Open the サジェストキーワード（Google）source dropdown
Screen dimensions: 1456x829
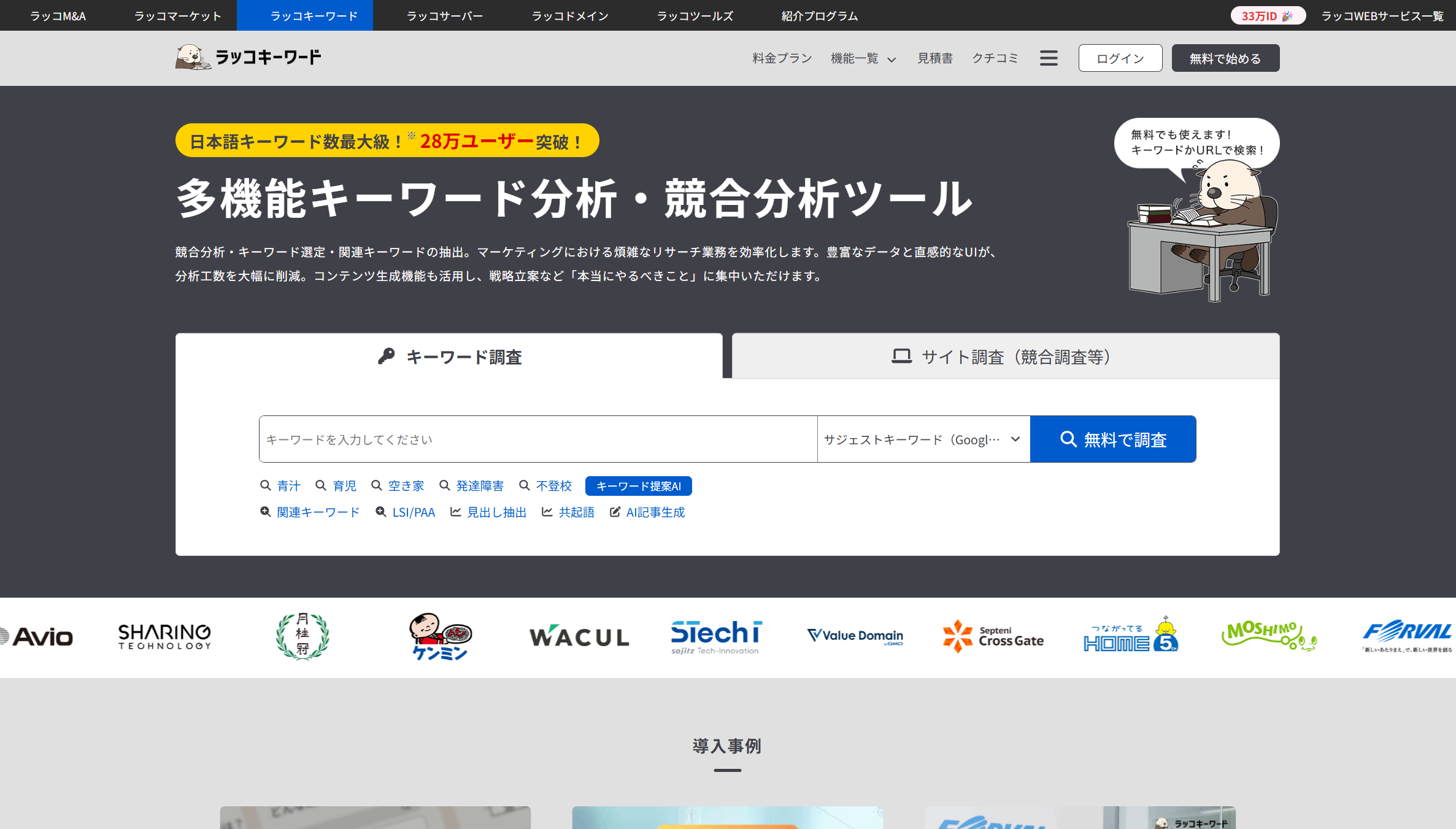(923, 439)
